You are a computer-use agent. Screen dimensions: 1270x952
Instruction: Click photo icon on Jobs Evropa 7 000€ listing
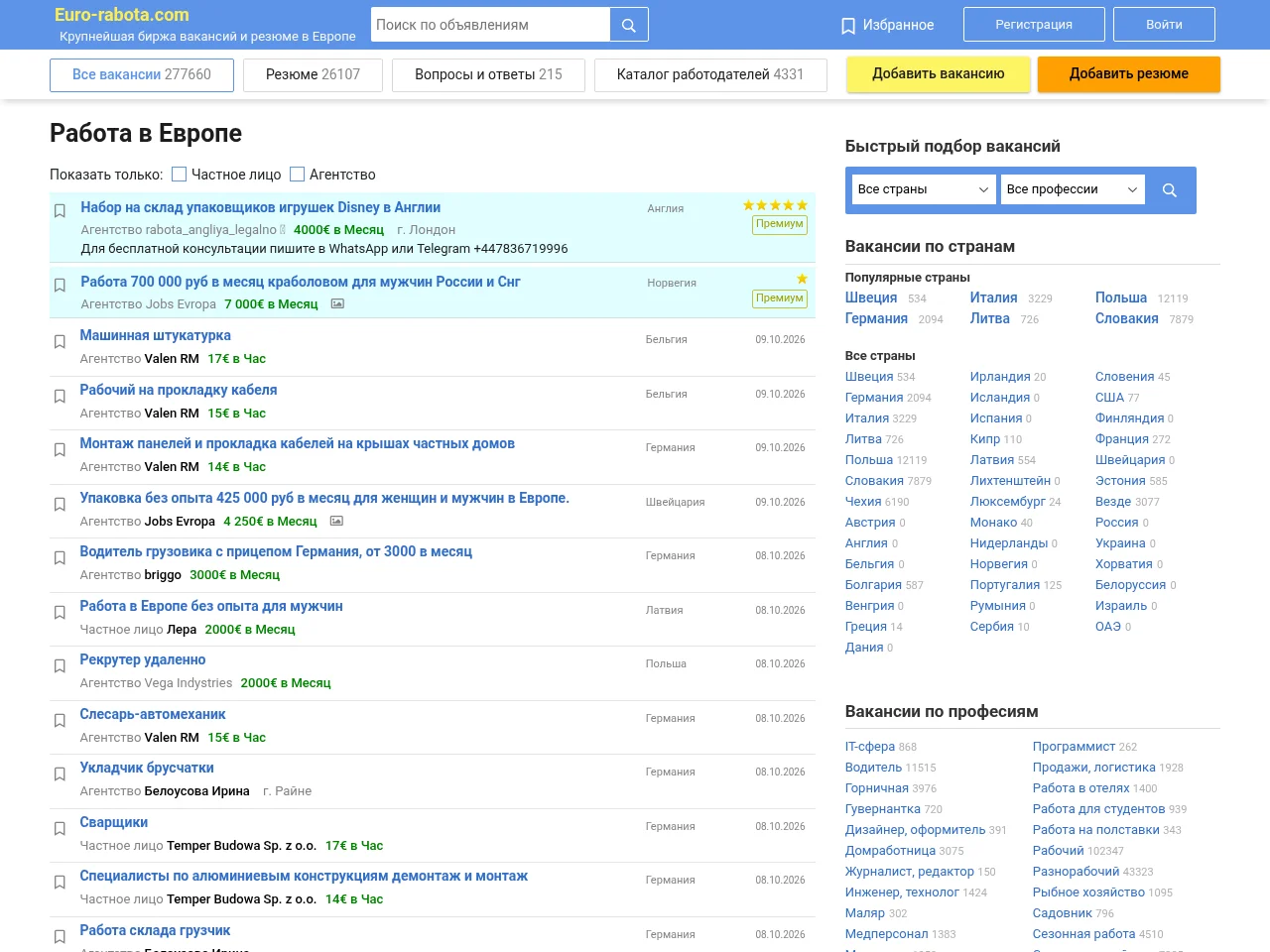coord(337,304)
